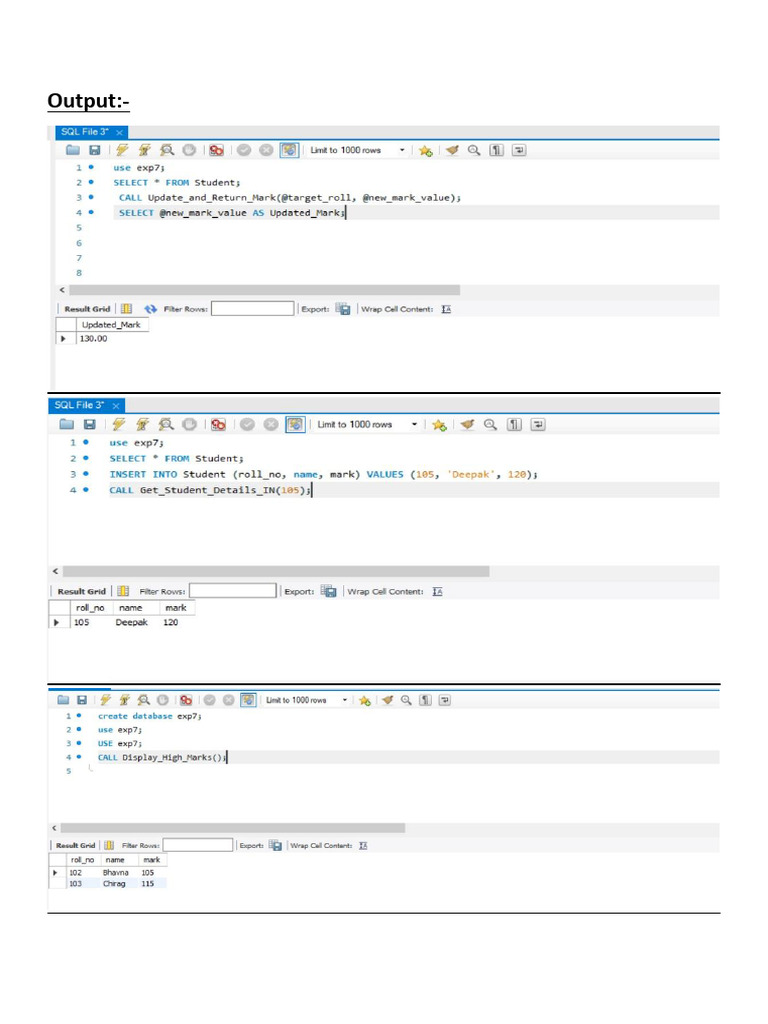This screenshot has width=768, height=1024.
Task: Click CALL Get_Student_Details_IN(105) line
Action: (x=210, y=490)
